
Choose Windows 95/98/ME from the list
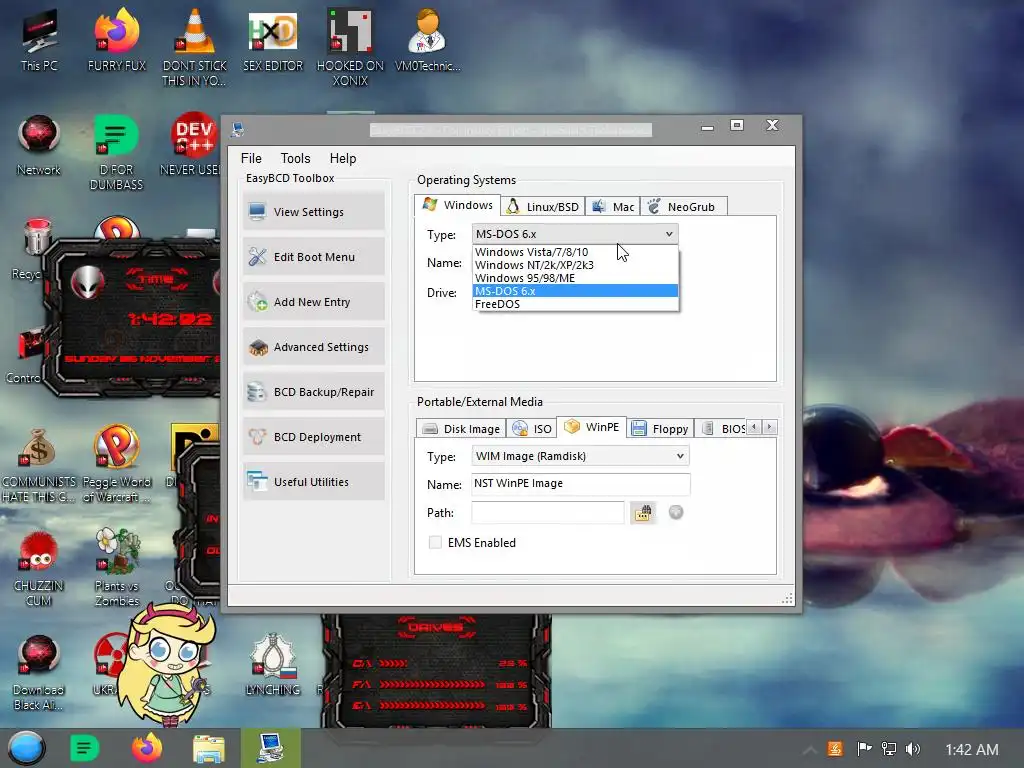click(x=575, y=278)
